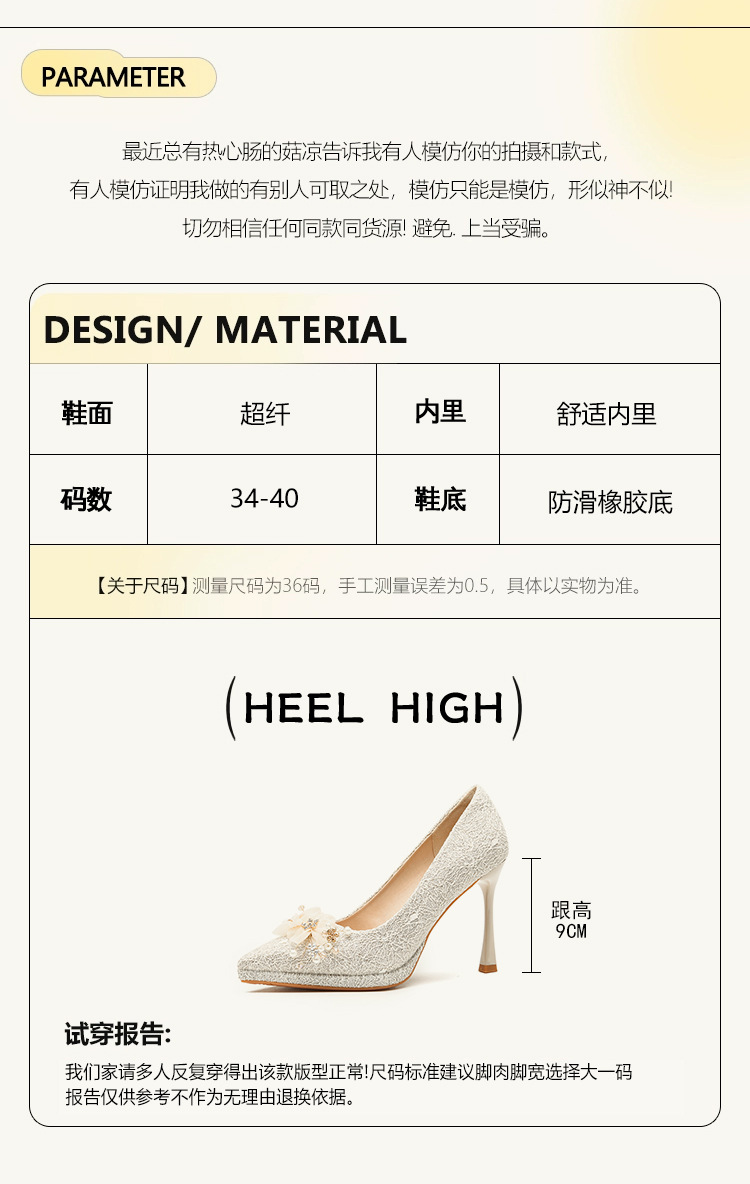Select the 鞋面 table header cell
This screenshot has height=1184, width=750.
88,409
